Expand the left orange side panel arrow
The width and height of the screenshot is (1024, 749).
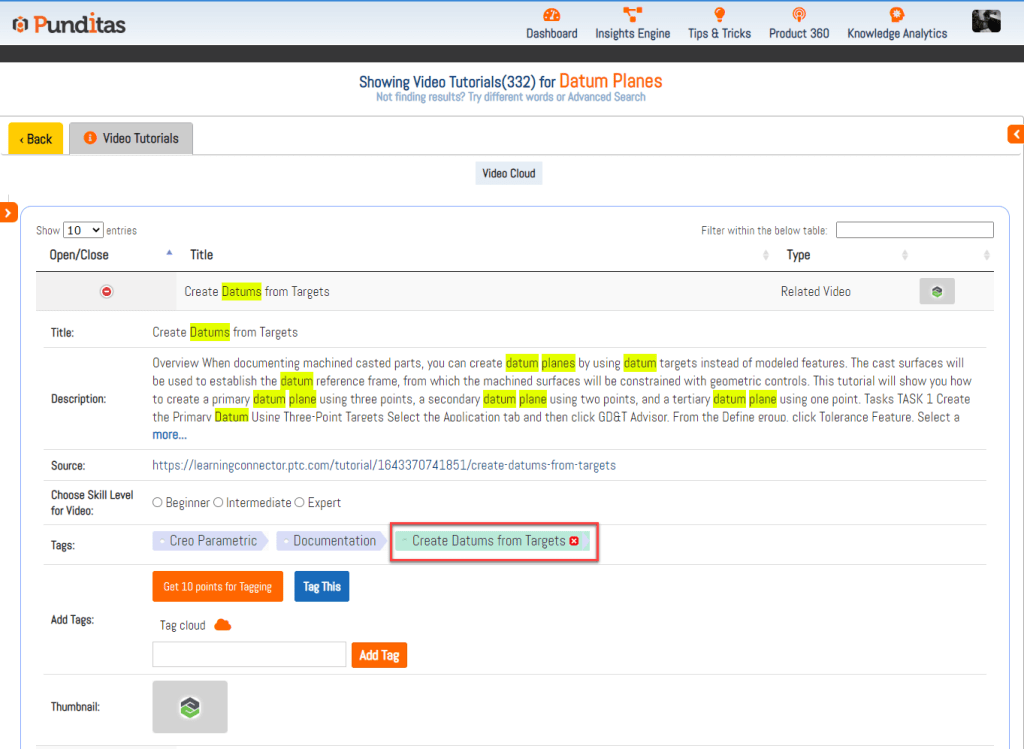[x=8, y=212]
